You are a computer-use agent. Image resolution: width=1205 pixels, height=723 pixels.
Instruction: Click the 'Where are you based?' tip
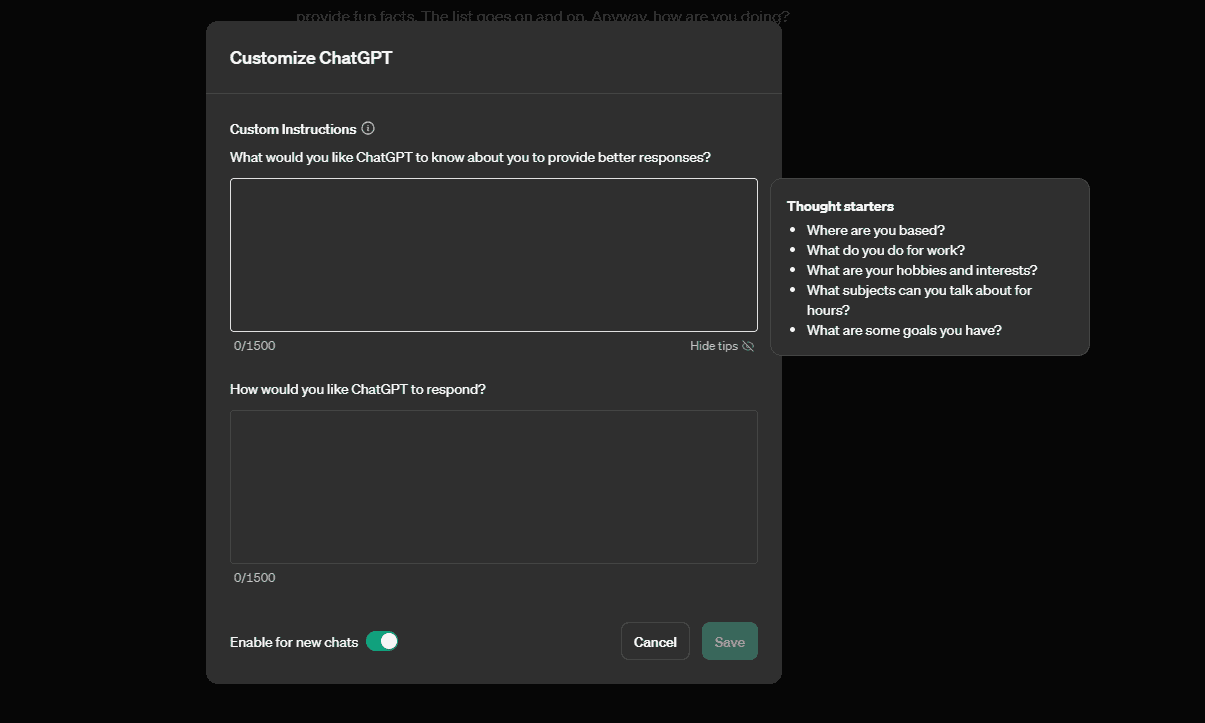coord(876,230)
